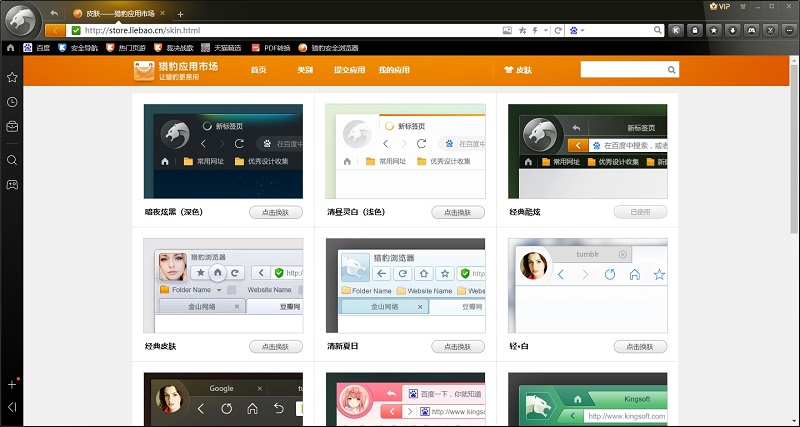Expand the dropdown arrow next to lightning icon
This screenshot has width=800, height=427.
coord(545,31)
